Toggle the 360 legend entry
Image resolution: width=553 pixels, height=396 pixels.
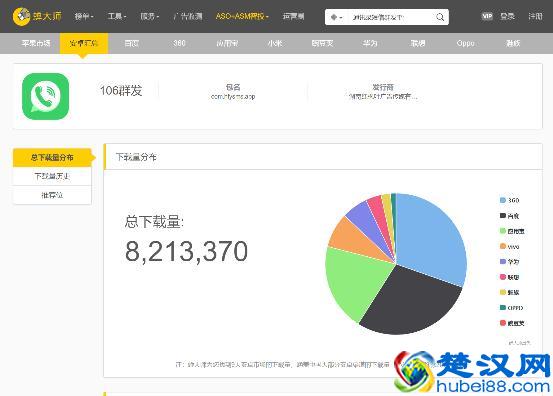[510, 200]
